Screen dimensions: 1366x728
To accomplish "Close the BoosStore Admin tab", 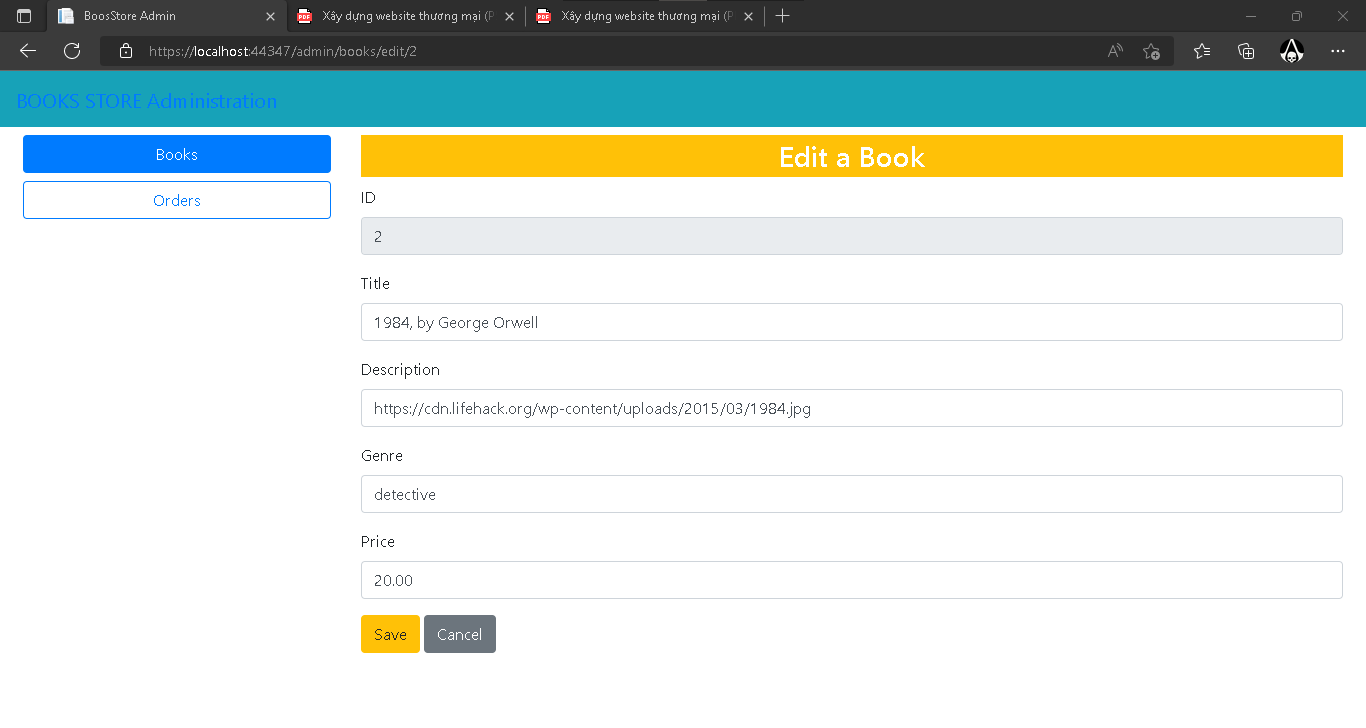I will click(x=270, y=16).
